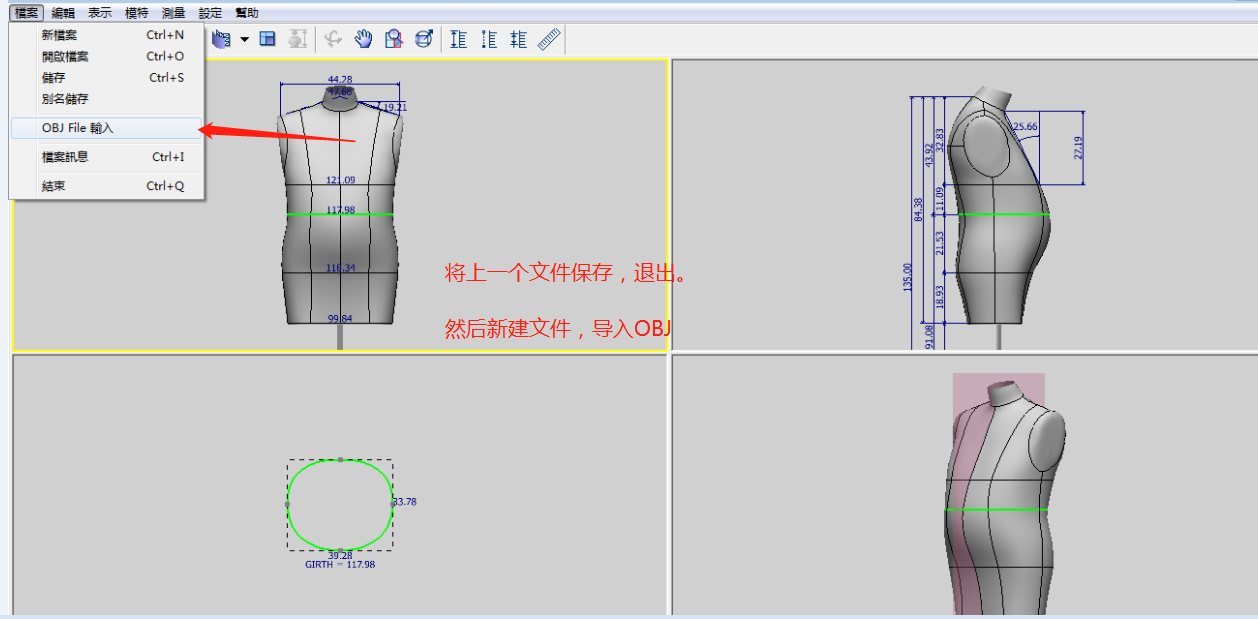Image resolution: width=1258 pixels, height=619 pixels.
Task: Open the 幫助 menu
Action: point(247,13)
